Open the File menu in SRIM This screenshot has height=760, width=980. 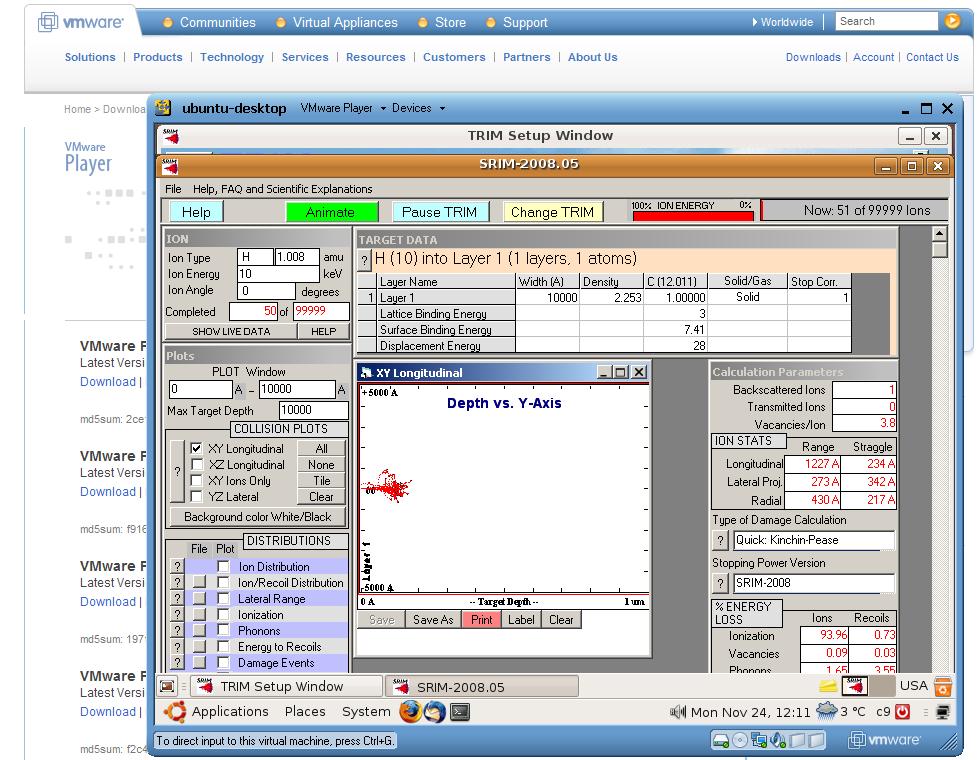tap(173, 189)
